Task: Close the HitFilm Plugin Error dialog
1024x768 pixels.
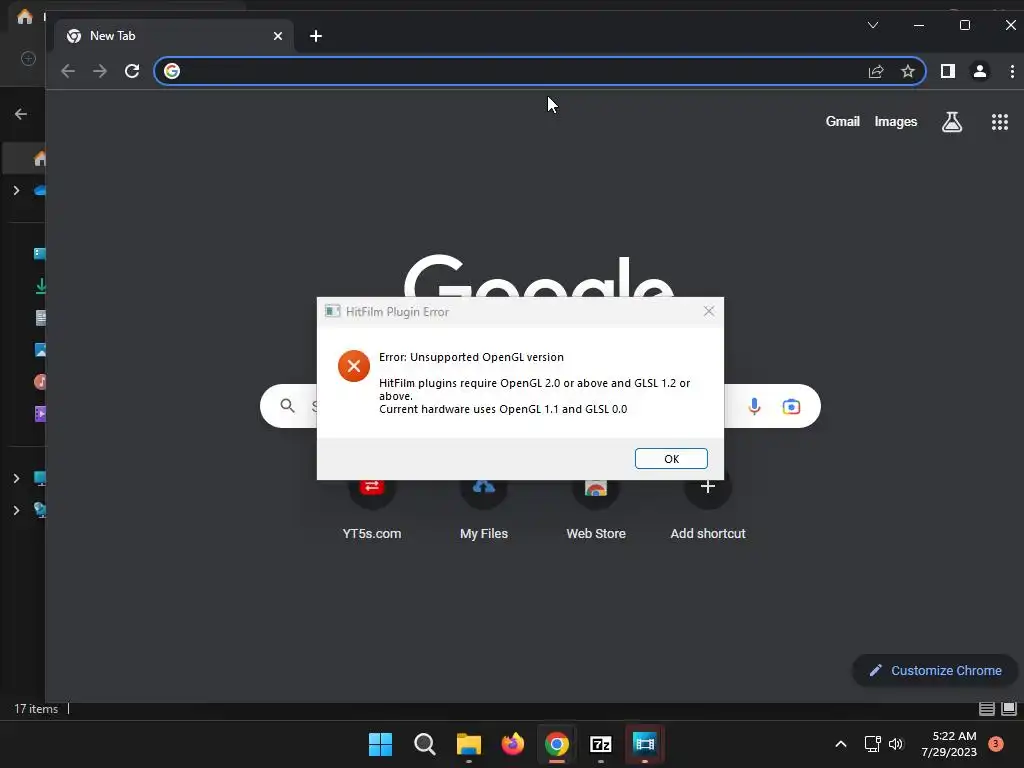Action: point(709,312)
